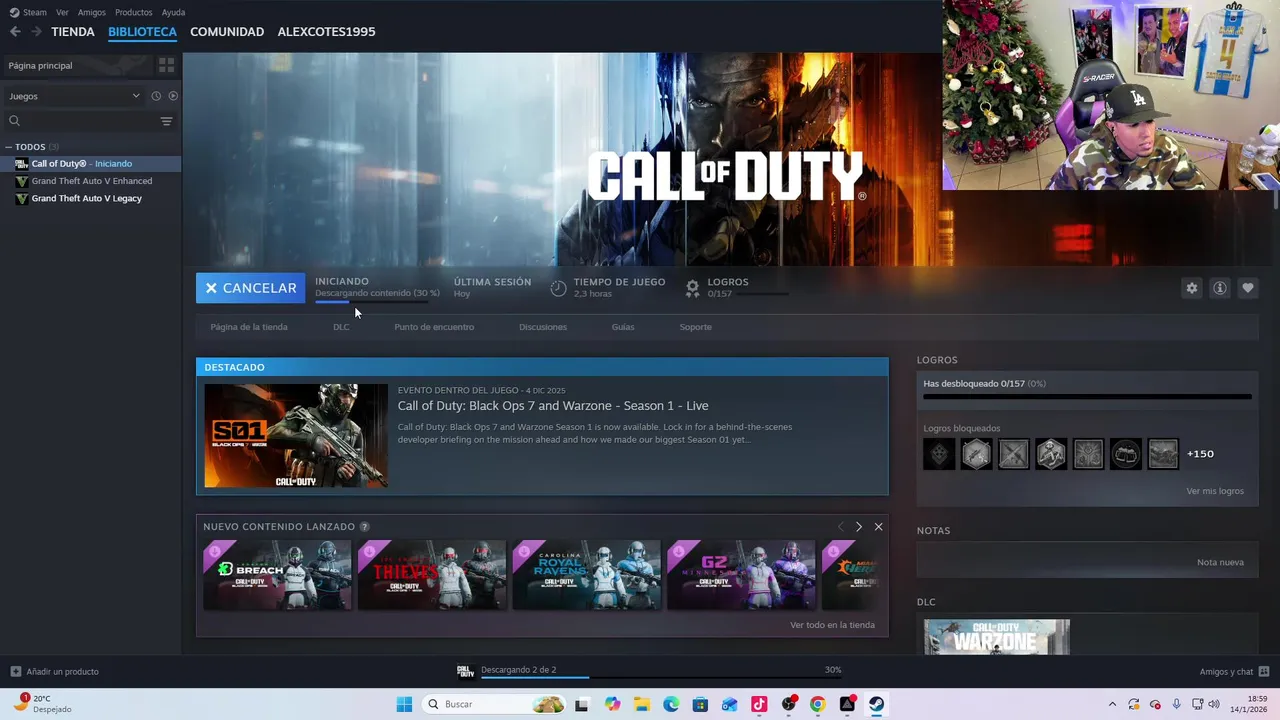Image resolution: width=1280 pixels, height=720 pixels.
Task: Click the S01 featured event thumbnail
Action: 296,436
